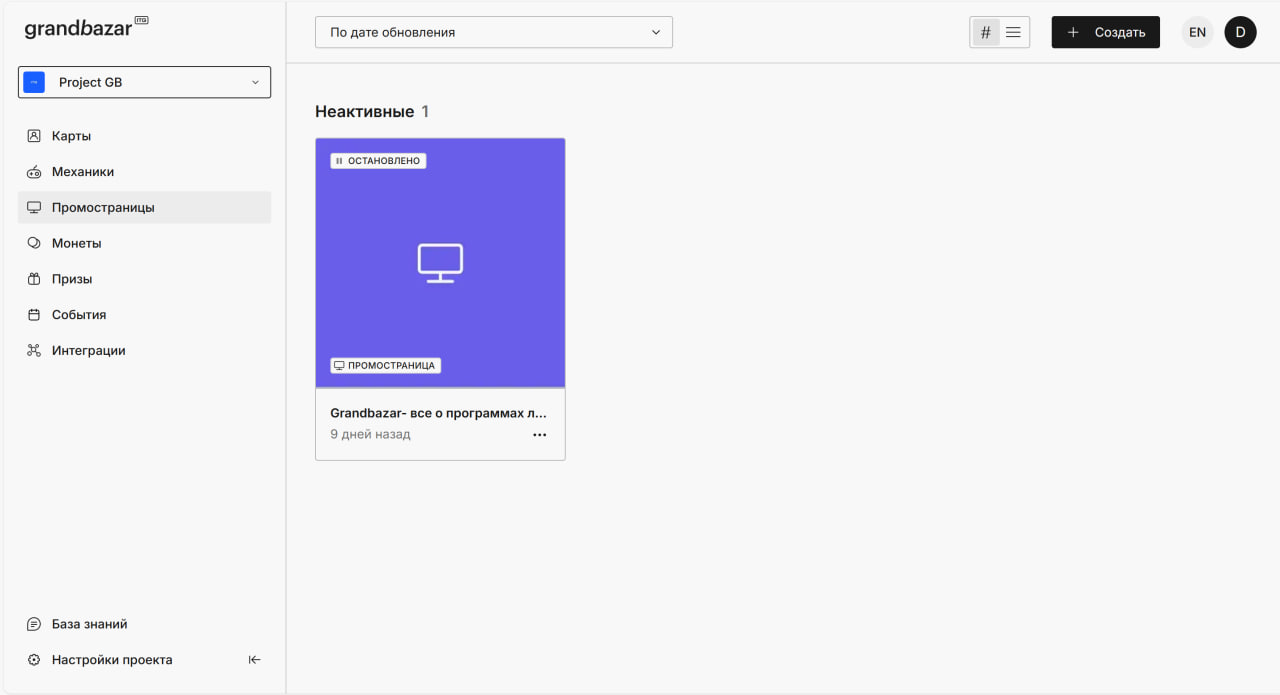Click the Механики gamepad icon
Image resolution: width=1280 pixels, height=695 pixels.
coord(34,172)
